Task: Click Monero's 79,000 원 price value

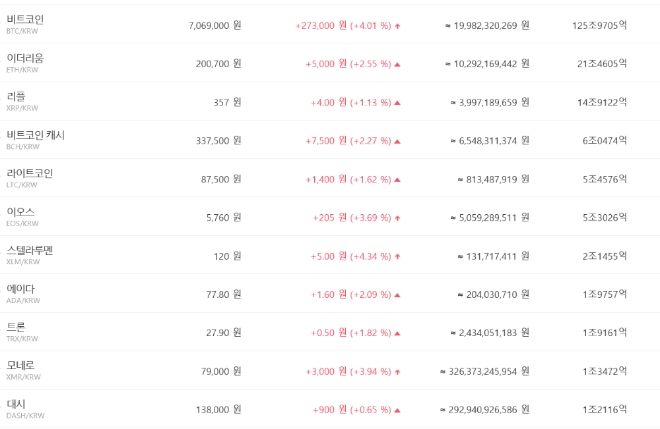Action: [217, 371]
